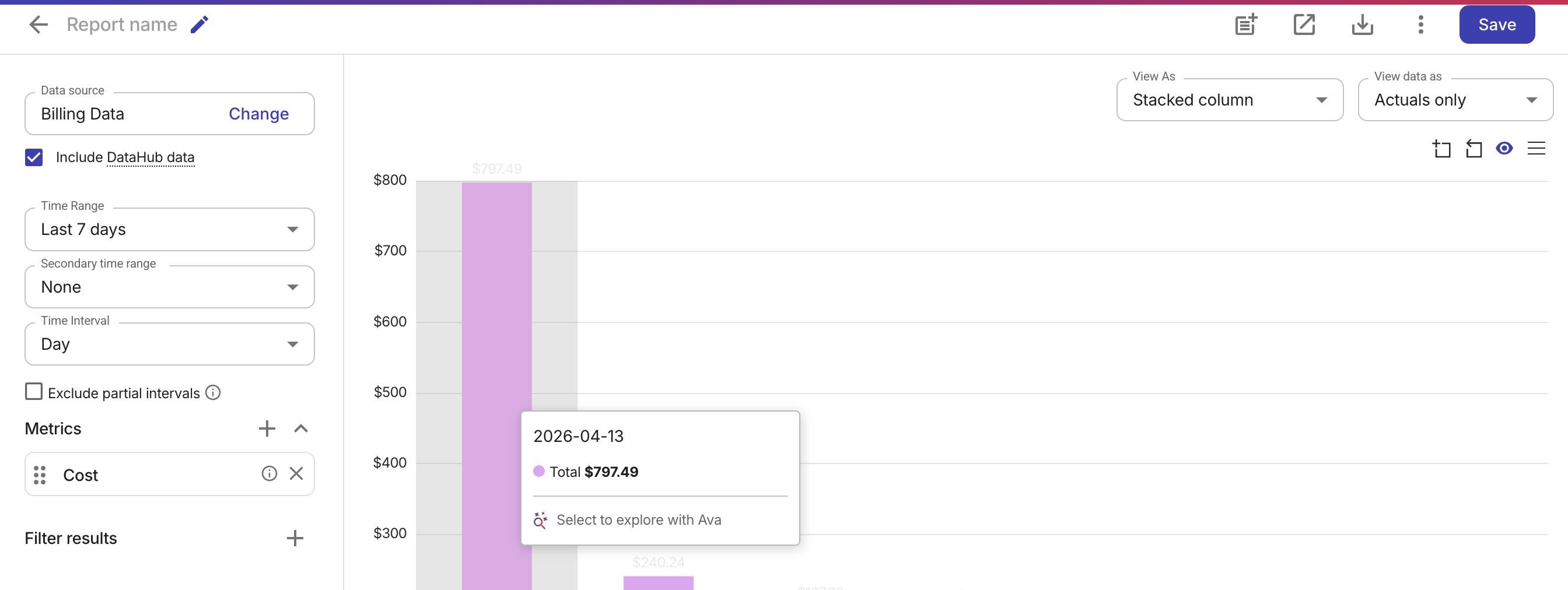Edit report name with pencil icon

[199, 24]
